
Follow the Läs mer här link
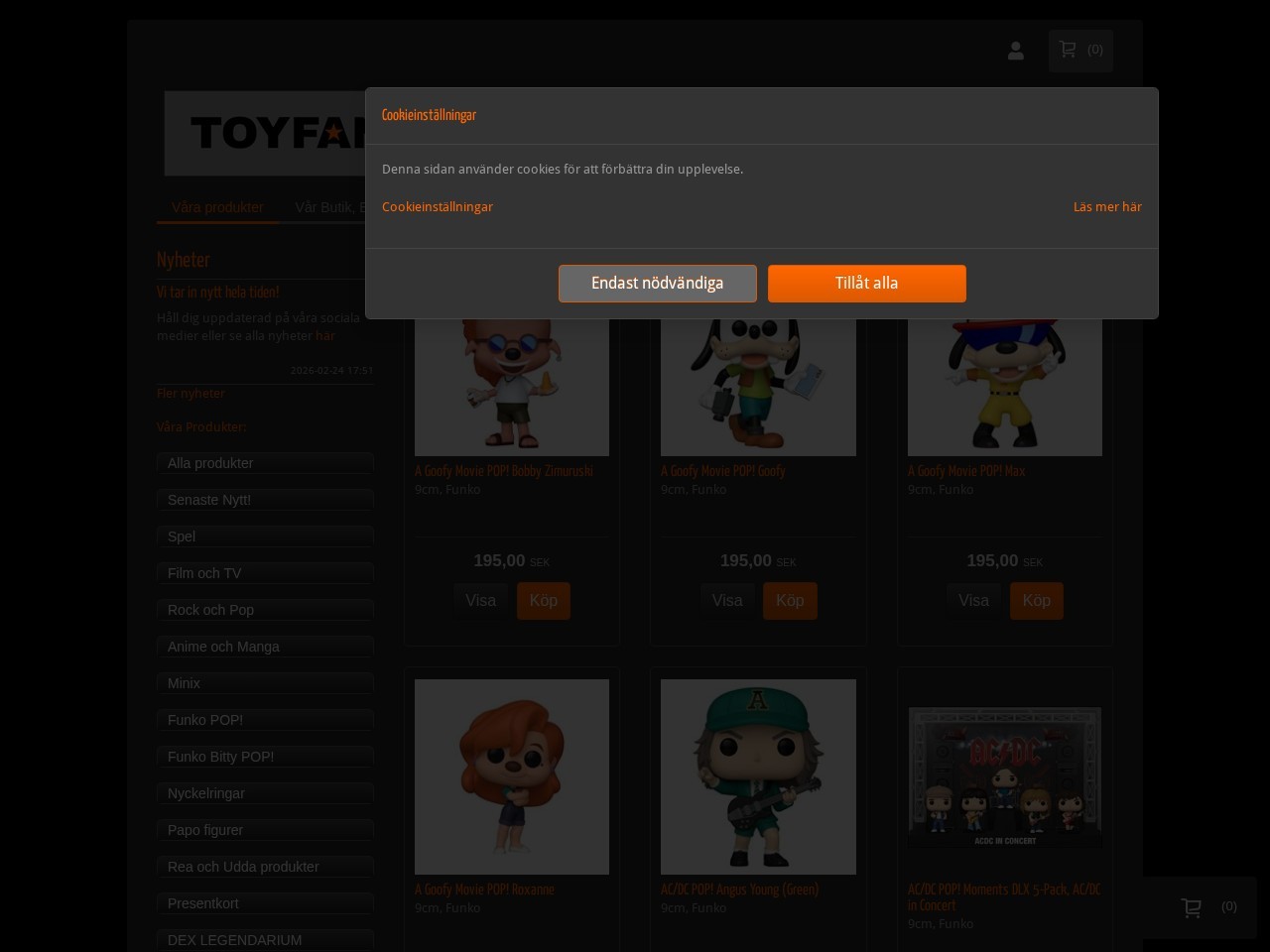pos(1107,206)
